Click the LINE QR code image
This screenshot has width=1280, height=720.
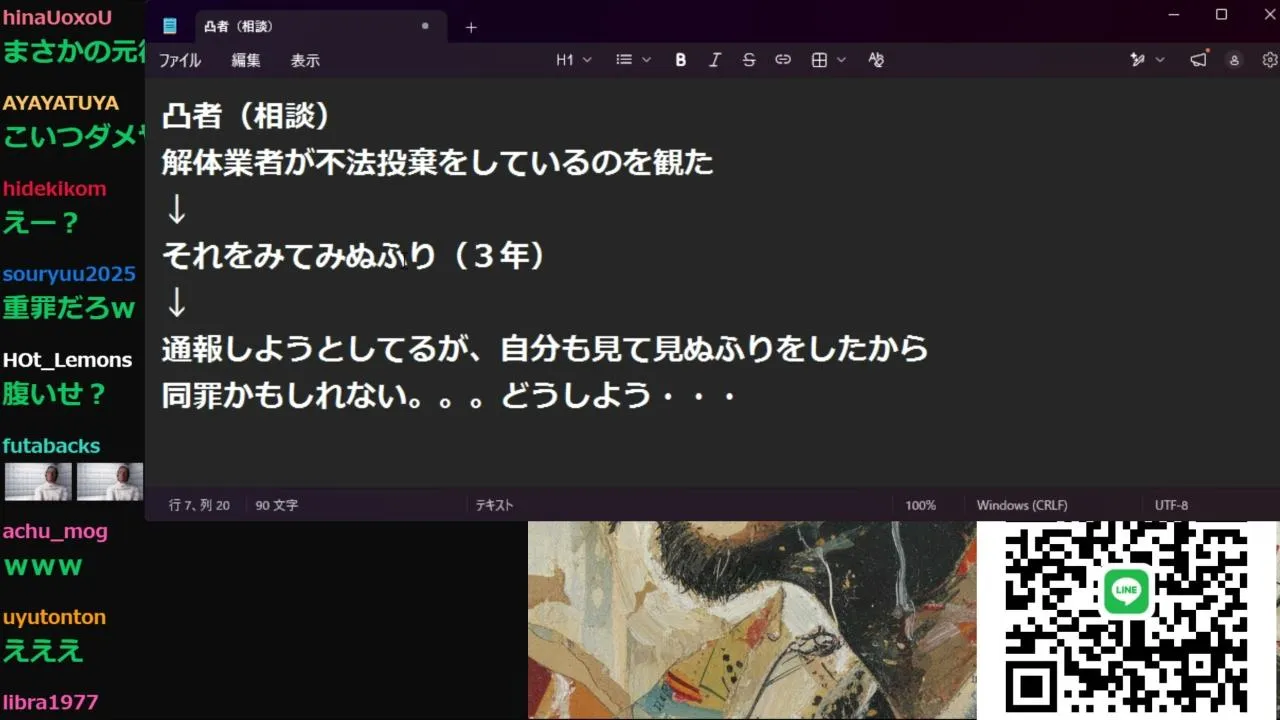(x=1126, y=620)
